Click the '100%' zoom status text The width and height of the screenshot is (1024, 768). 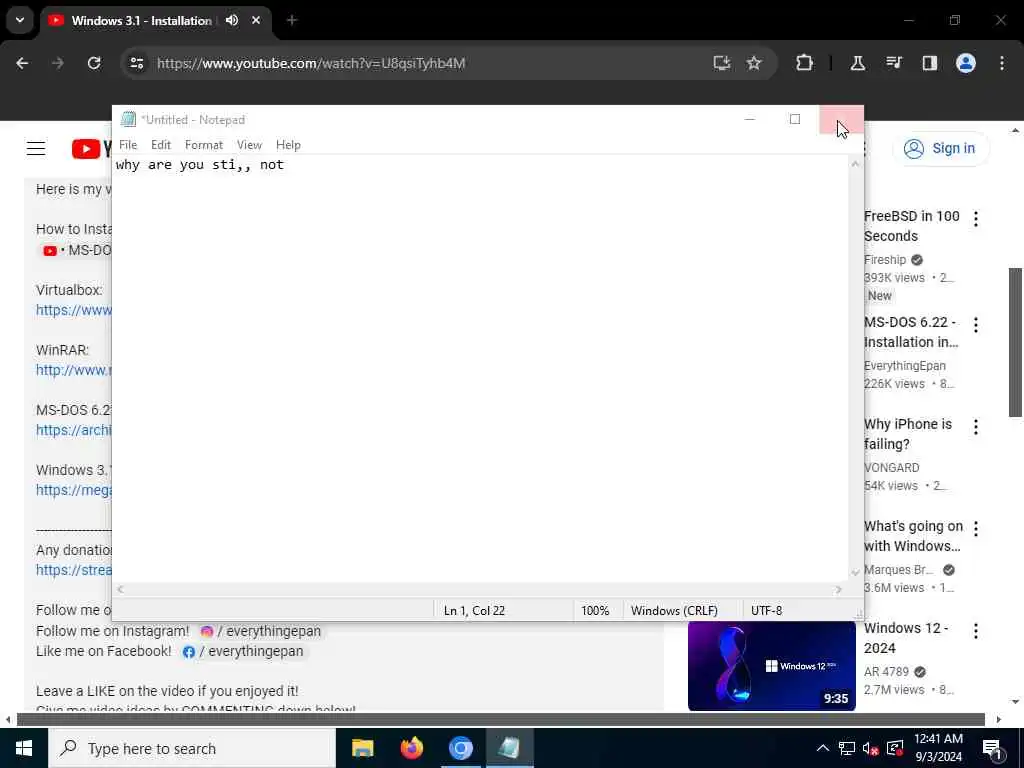(595, 611)
